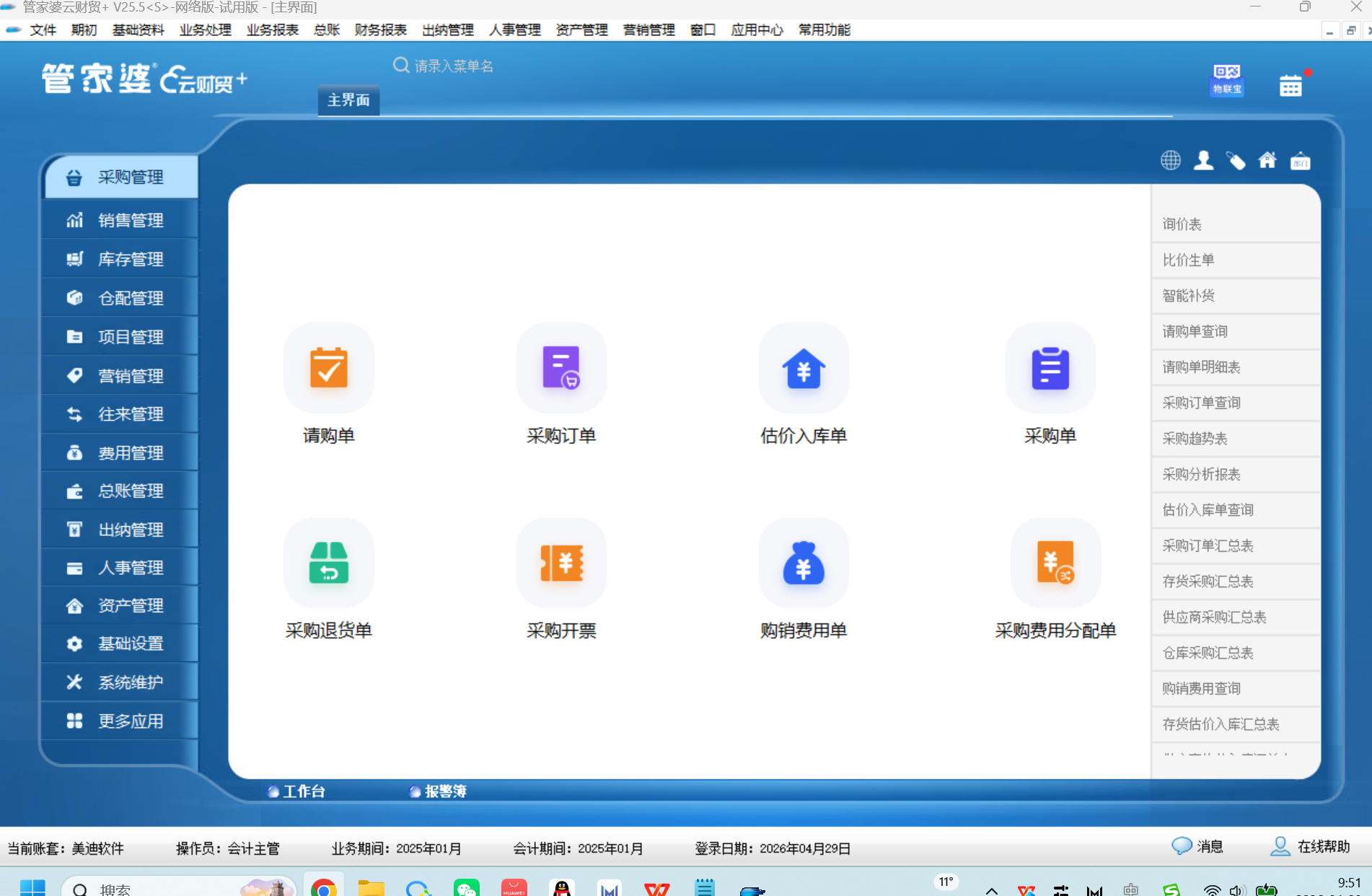Open the 采购退货单 return icon
Image resolution: width=1372 pixels, height=896 pixels.
pyautogui.click(x=329, y=563)
